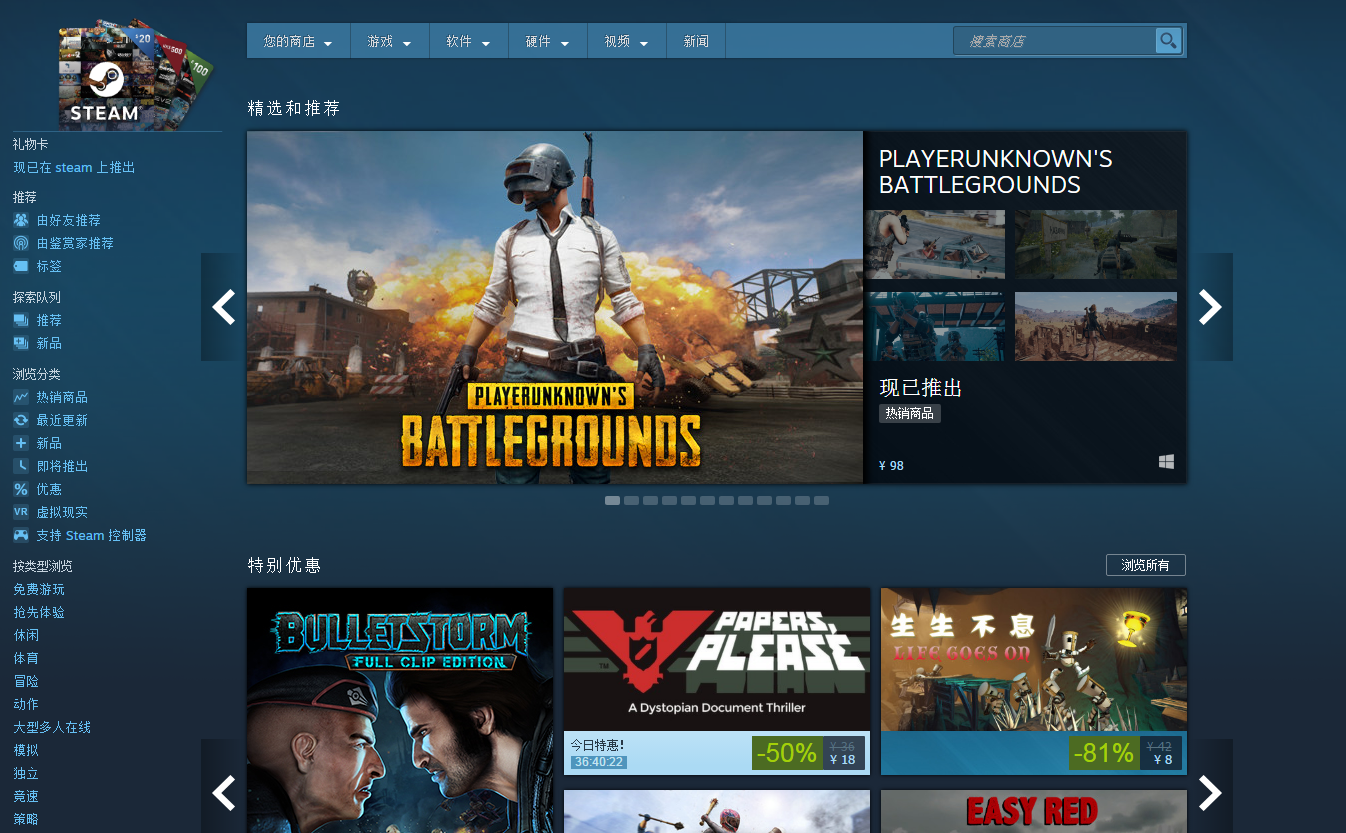
Task: Click the Windows platform icon on PUBG panel
Action: click(1166, 461)
